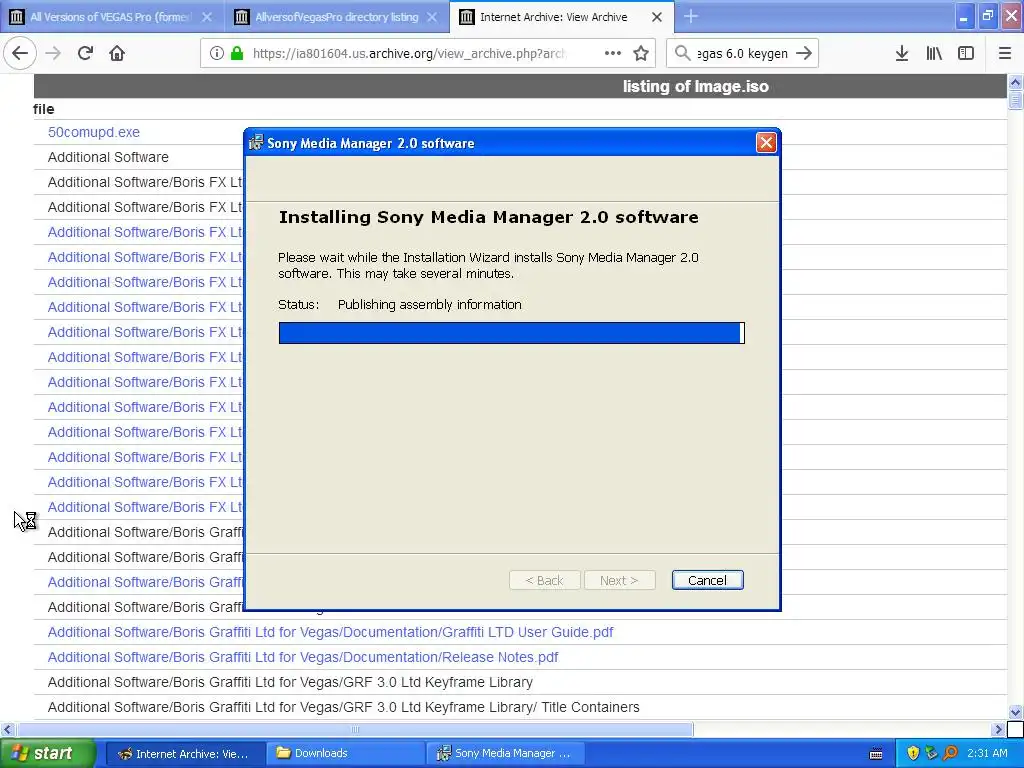Click the search magnifier icon
Screen dimensions: 1024x768
tap(682, 54)
